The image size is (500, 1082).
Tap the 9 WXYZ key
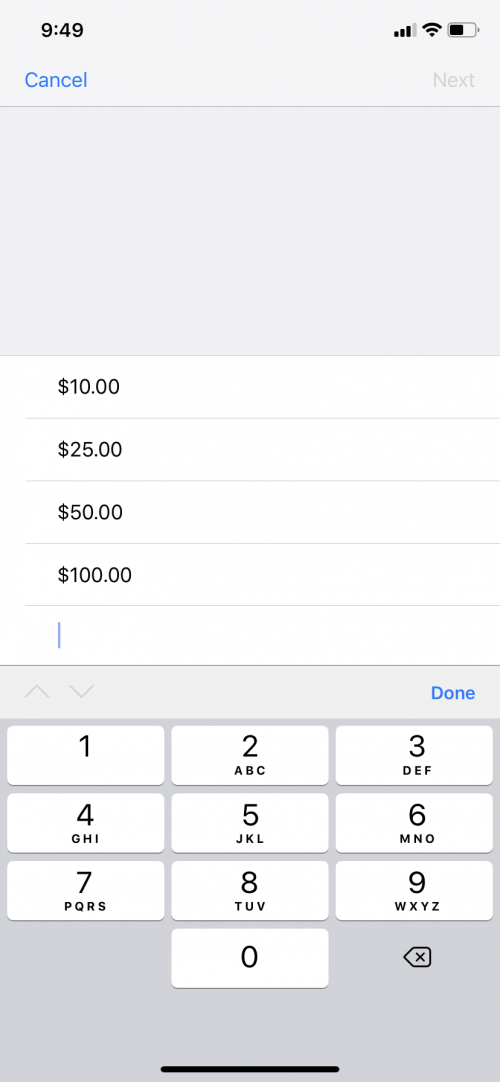(414, 890)
